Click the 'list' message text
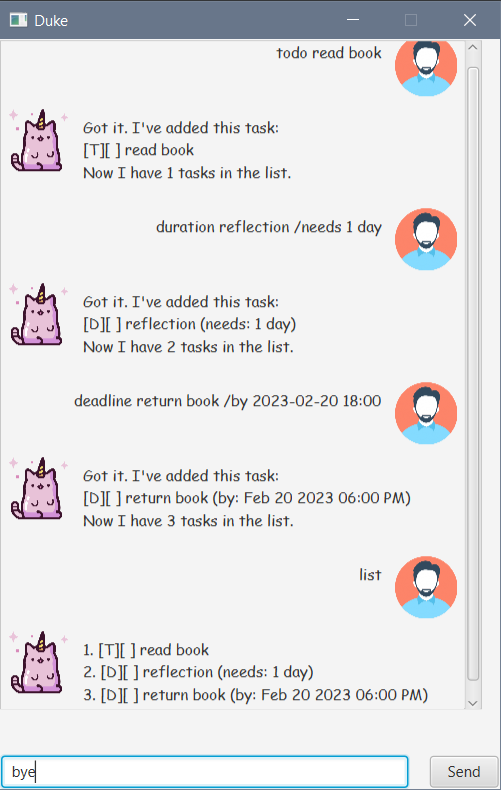This screenshot has width=501, height=790. pyautogui.click(x=370, y=575)
